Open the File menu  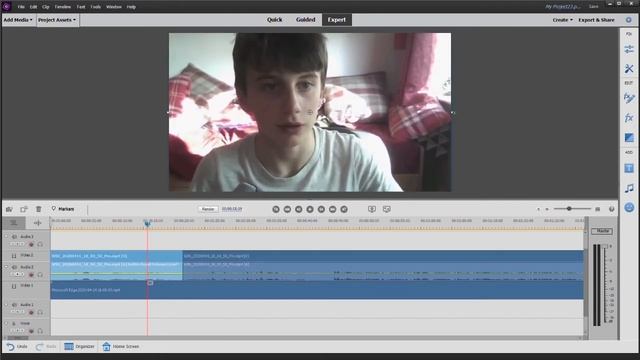(x=21, y=7)
